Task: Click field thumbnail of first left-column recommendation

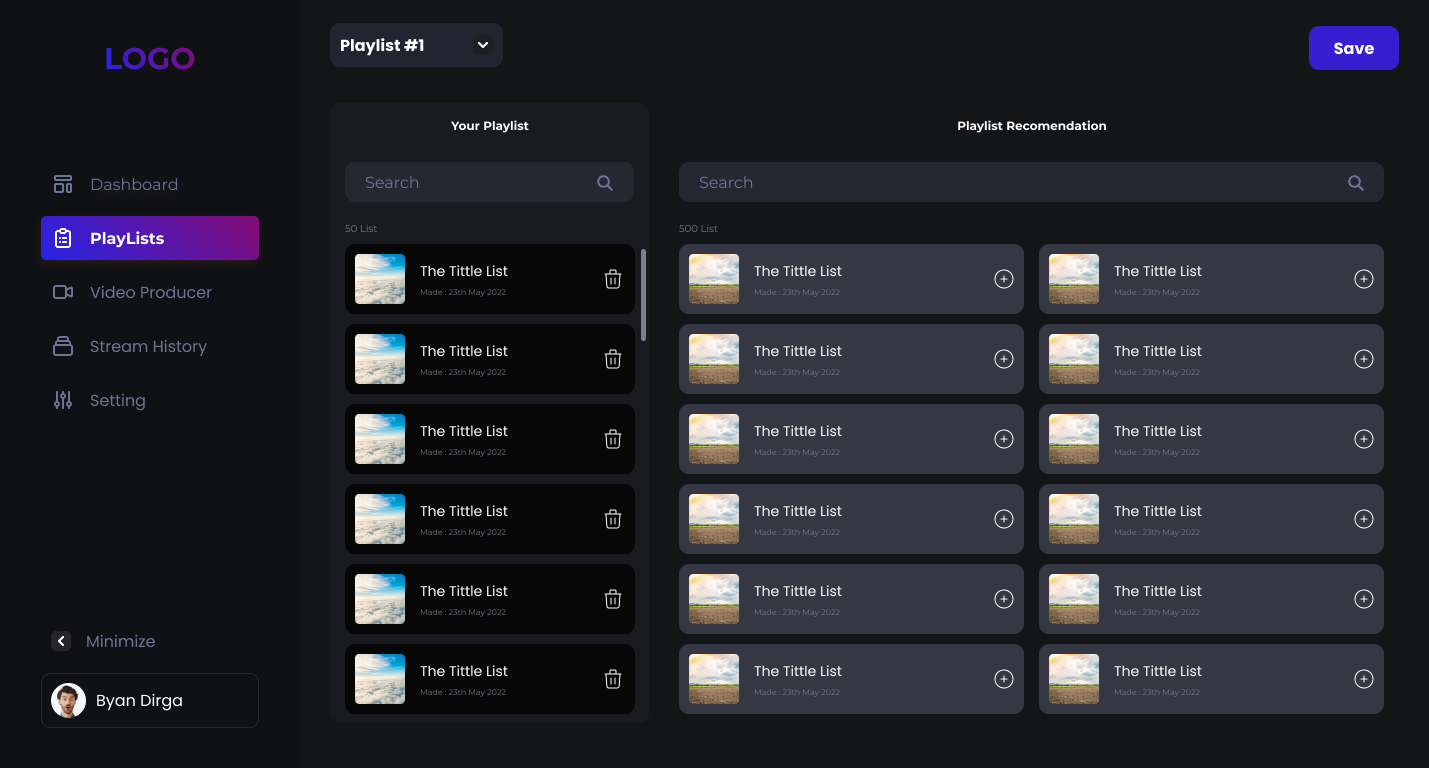Action: point(714,279)
